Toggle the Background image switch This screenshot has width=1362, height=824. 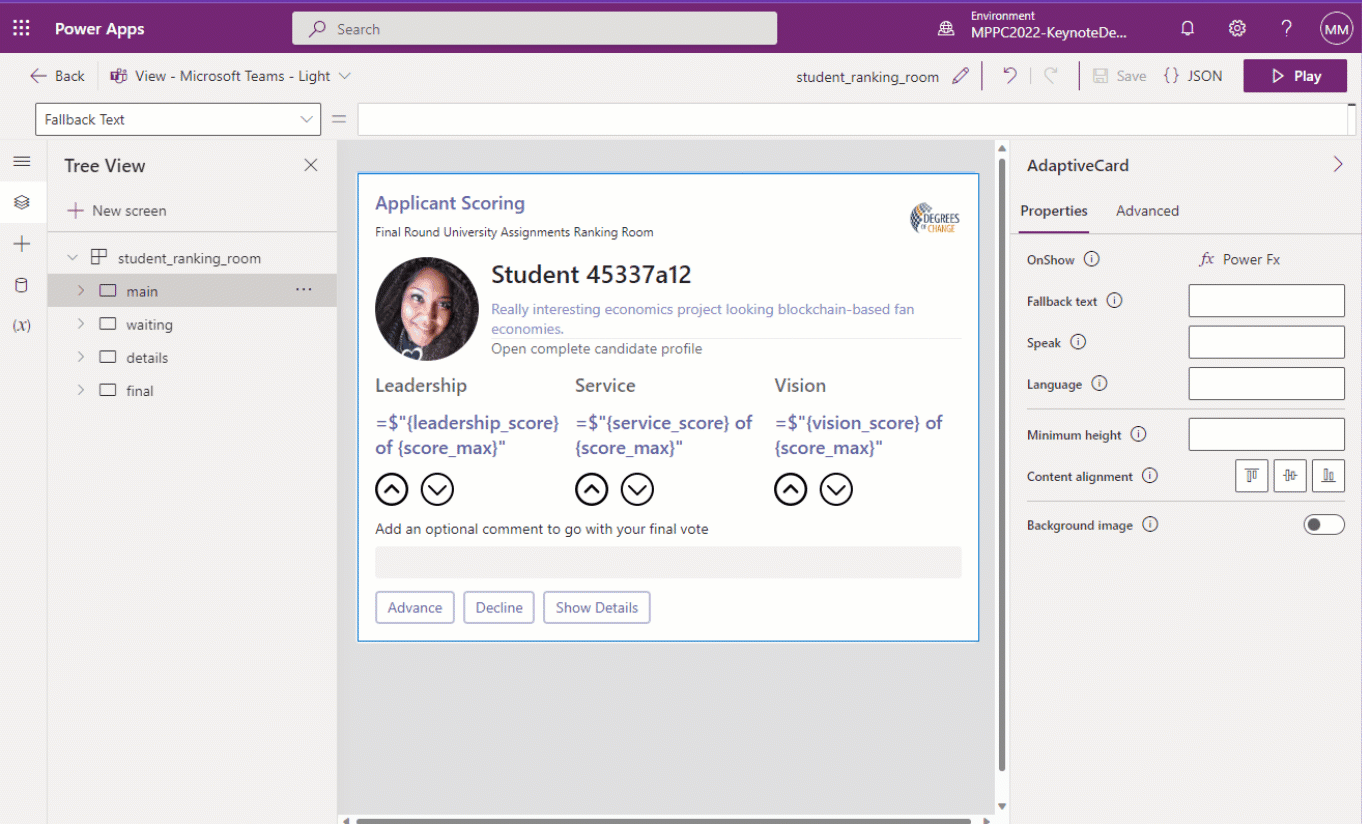pyautogui.click(x=1323, y=525)
